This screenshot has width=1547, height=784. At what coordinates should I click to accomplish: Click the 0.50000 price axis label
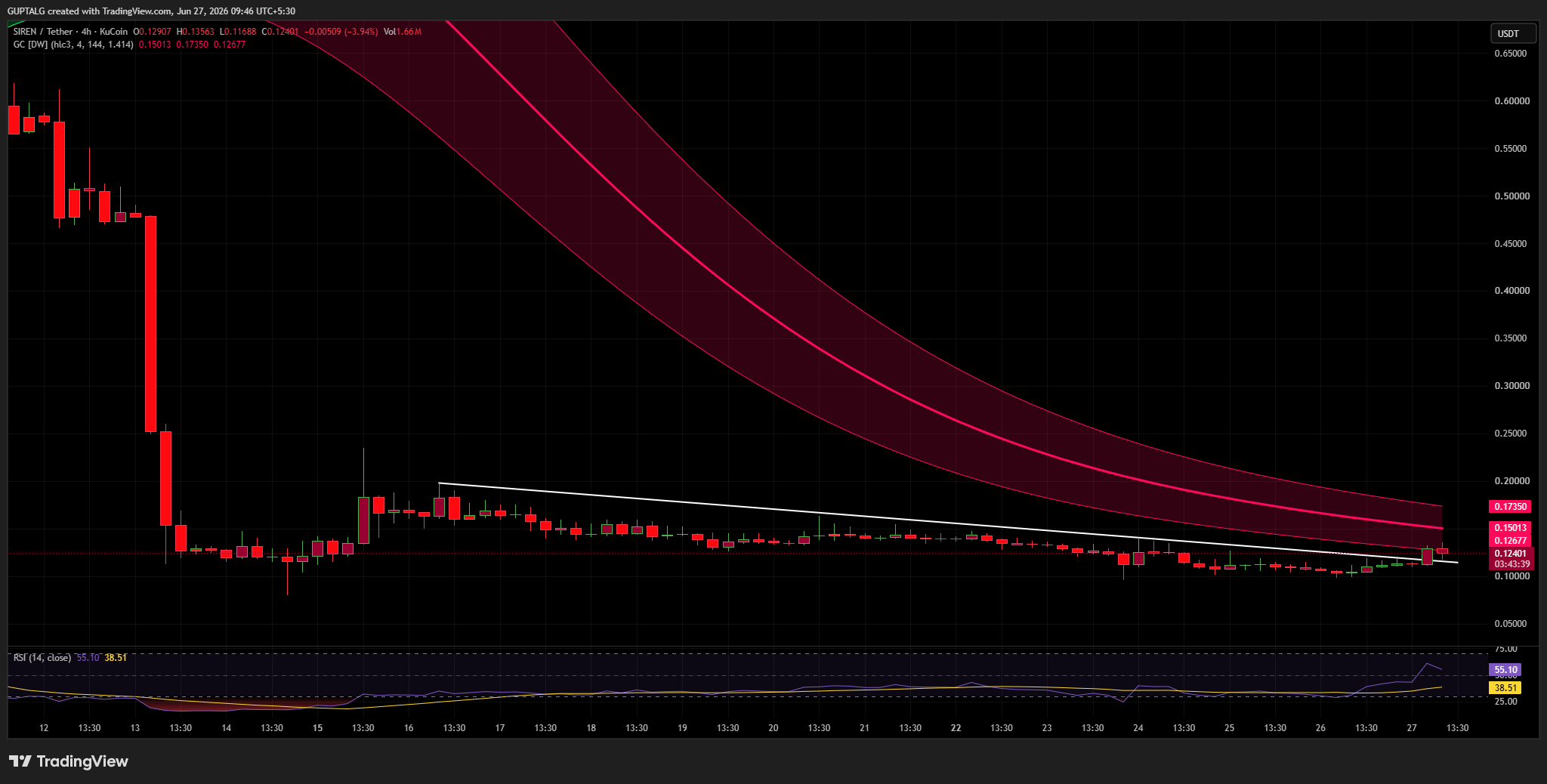tap(1511, 196)
